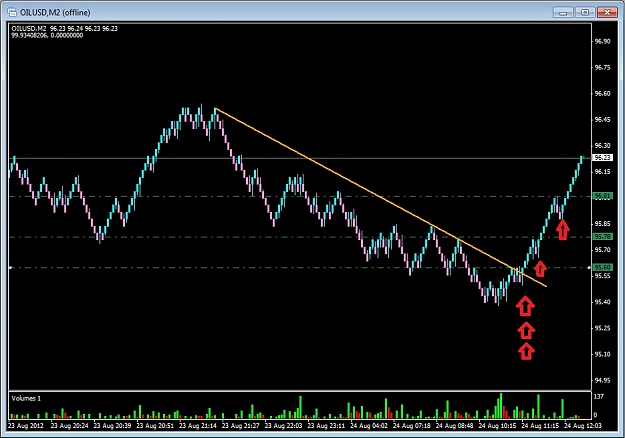The width and height of the screenshot is (625, 438).
Task: Click time label '23 Aug 21:27'
Action: click(241, 426)
